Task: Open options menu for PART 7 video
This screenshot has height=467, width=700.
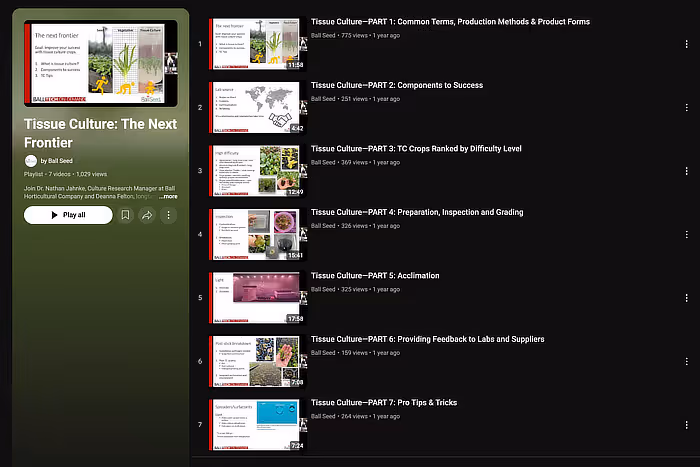Action: coord(686,425)
